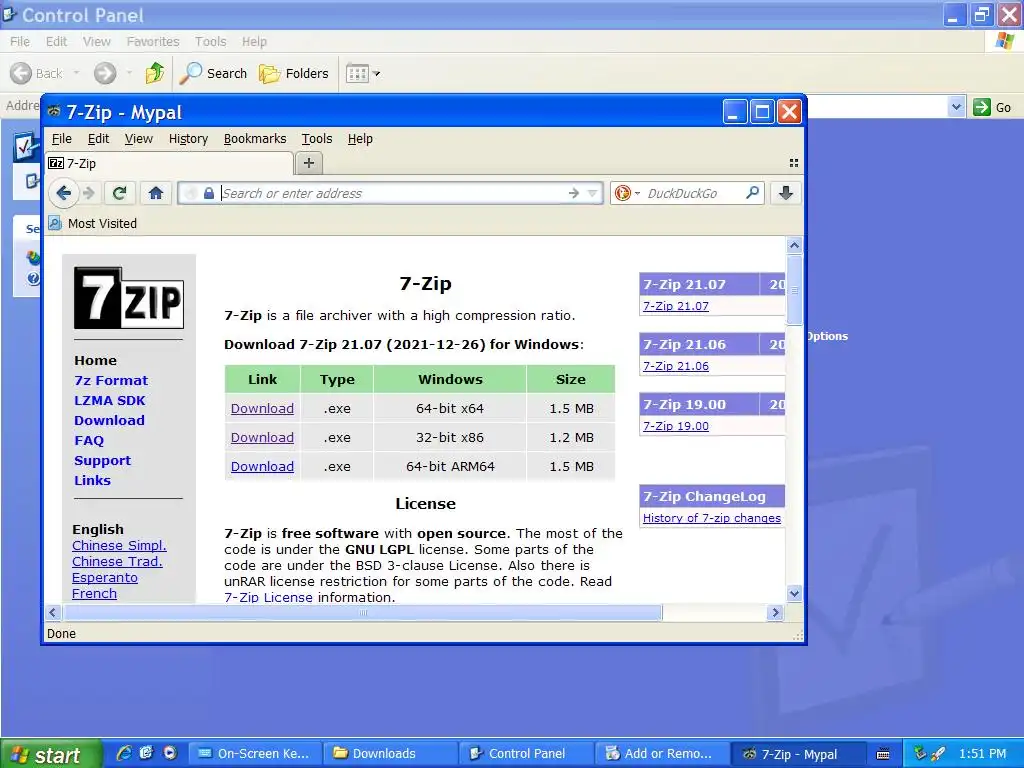Image resolution: width=1024 pixels, height=768 pixels.
Task: Open the 7-Zip License link
Action: (x=268, y=597)
